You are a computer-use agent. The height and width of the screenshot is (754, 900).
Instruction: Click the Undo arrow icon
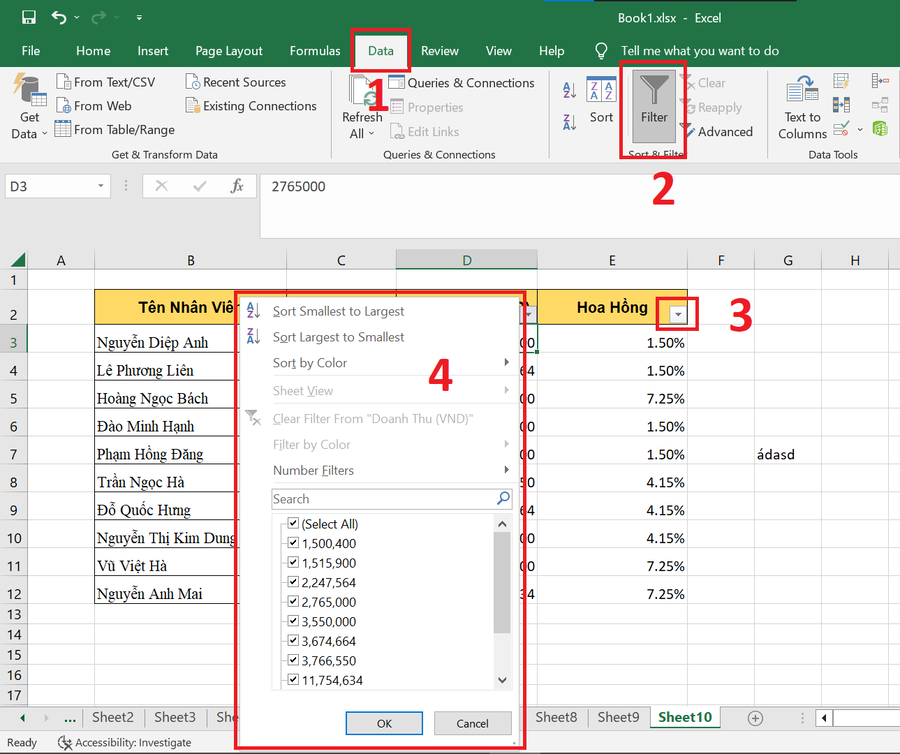59,17
